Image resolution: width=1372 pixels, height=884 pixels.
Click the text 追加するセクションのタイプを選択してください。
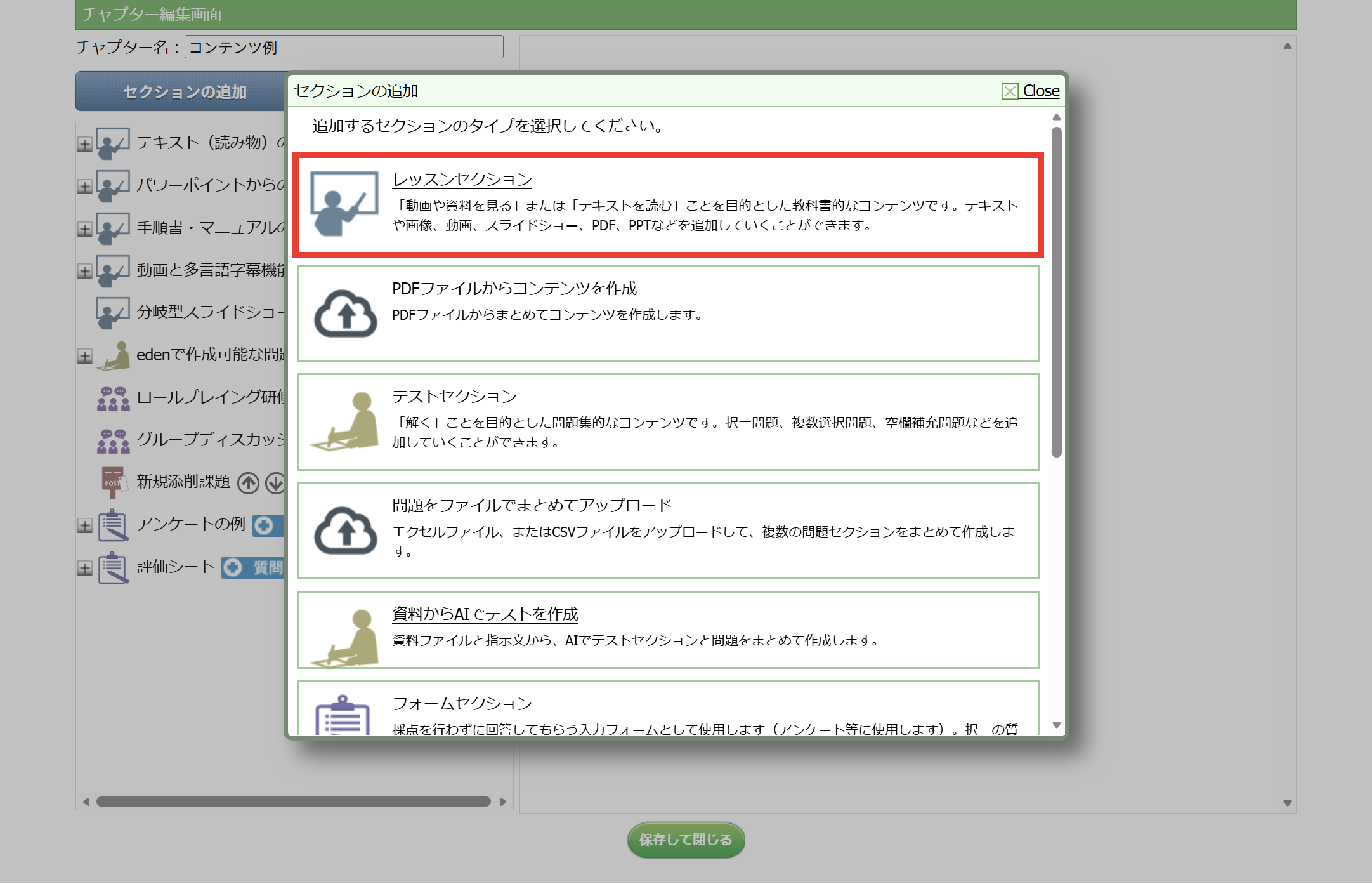tap(488, 126)
